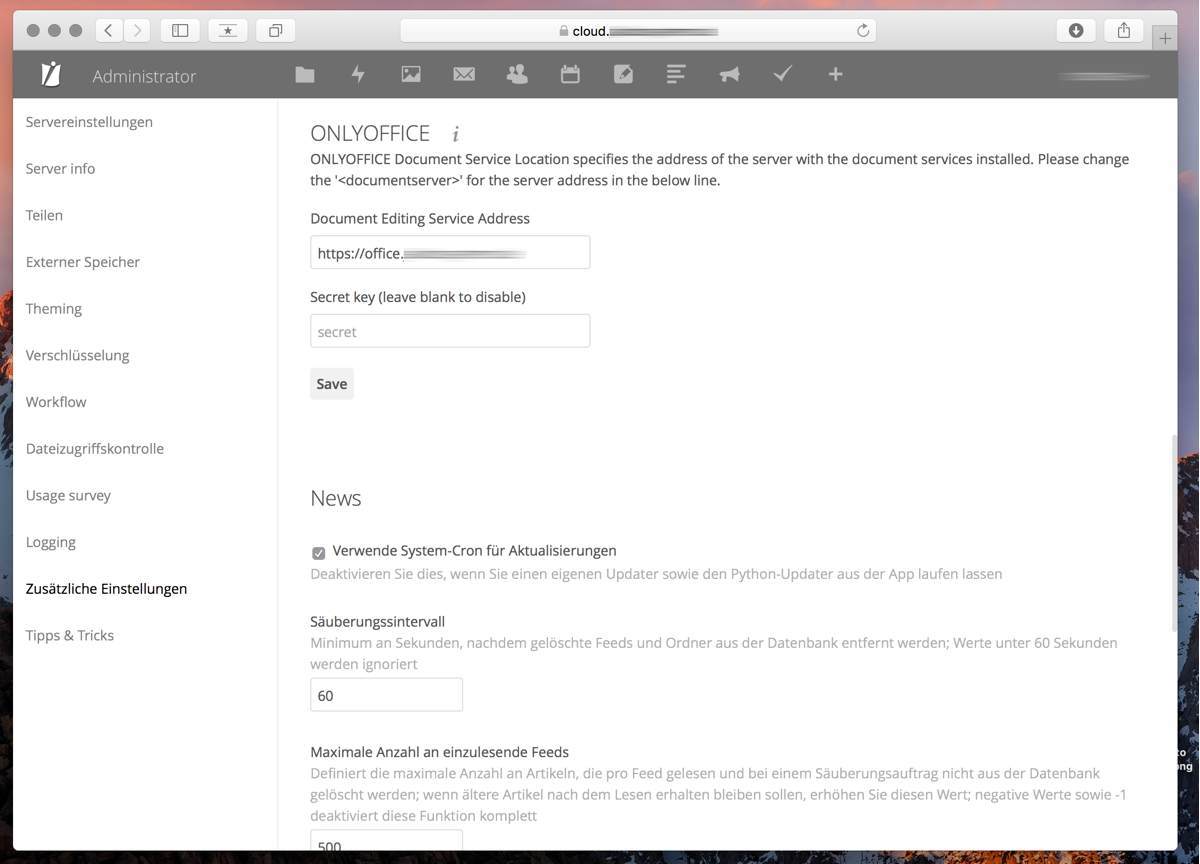The width and height of the screenshot is (1200, 864).
Task: Go forward with Safari forward arrow
Action: [x=137, y=30]
